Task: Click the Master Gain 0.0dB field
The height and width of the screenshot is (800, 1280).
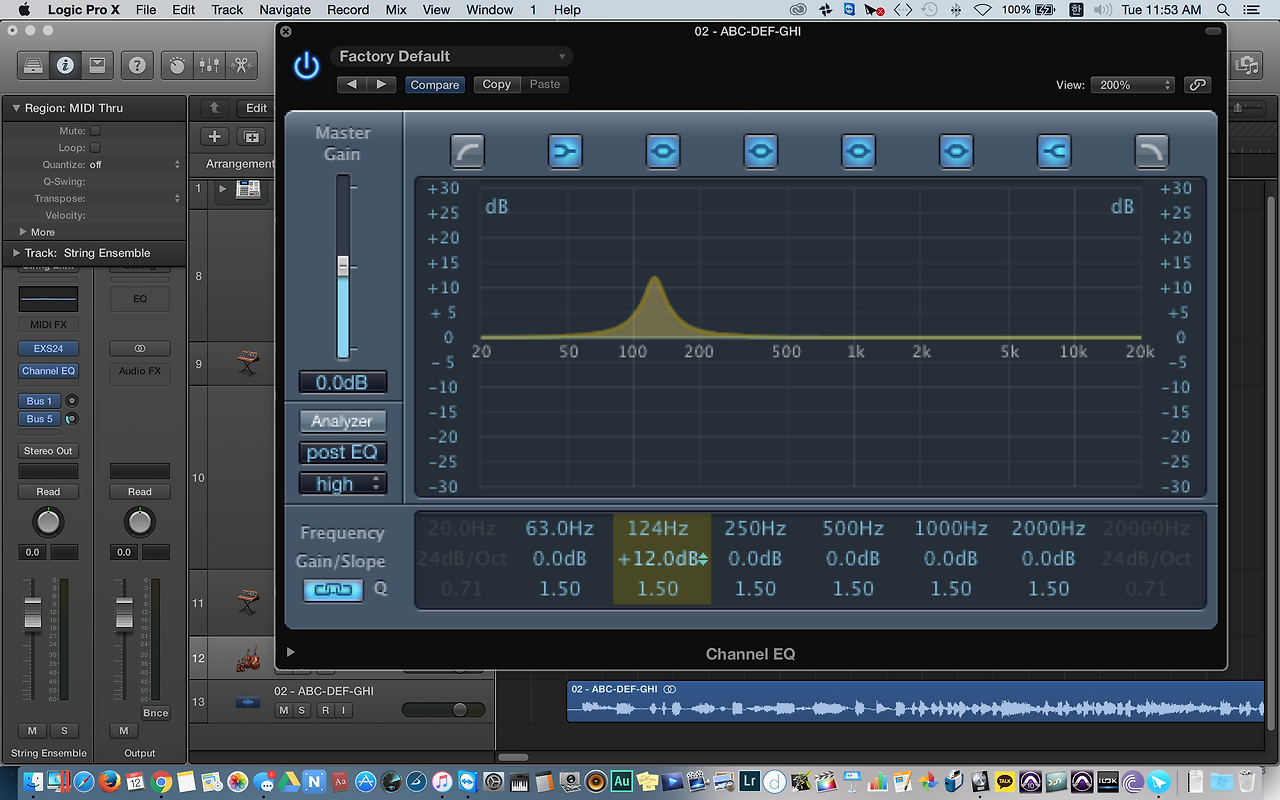Action: [343, 383]
